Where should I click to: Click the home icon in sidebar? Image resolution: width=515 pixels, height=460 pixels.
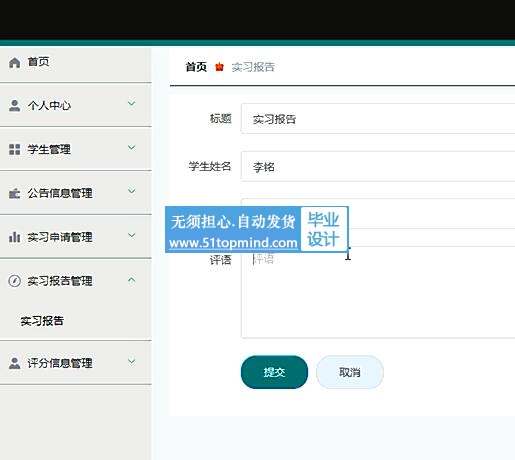[15, 62]
